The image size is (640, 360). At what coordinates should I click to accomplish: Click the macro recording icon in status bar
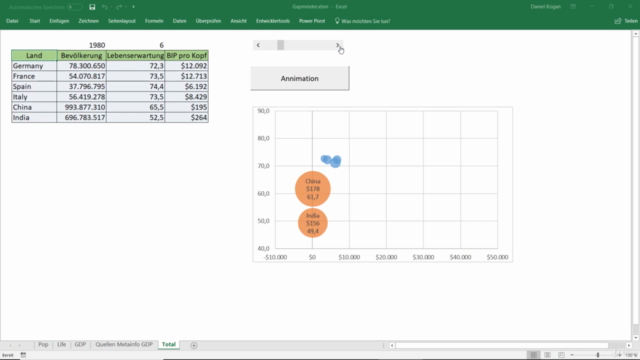[x=23, y=355]
